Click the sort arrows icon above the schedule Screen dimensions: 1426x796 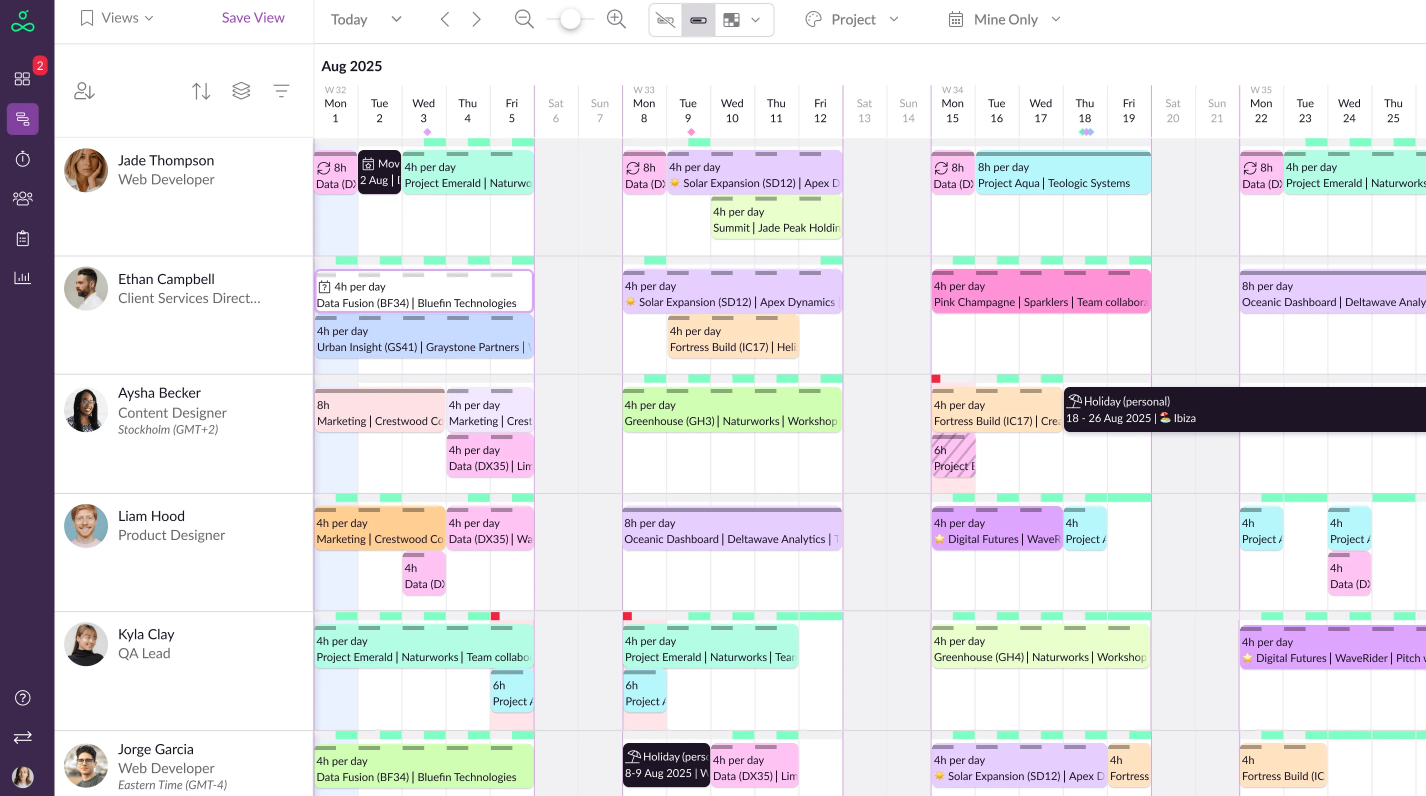point(201,91)
